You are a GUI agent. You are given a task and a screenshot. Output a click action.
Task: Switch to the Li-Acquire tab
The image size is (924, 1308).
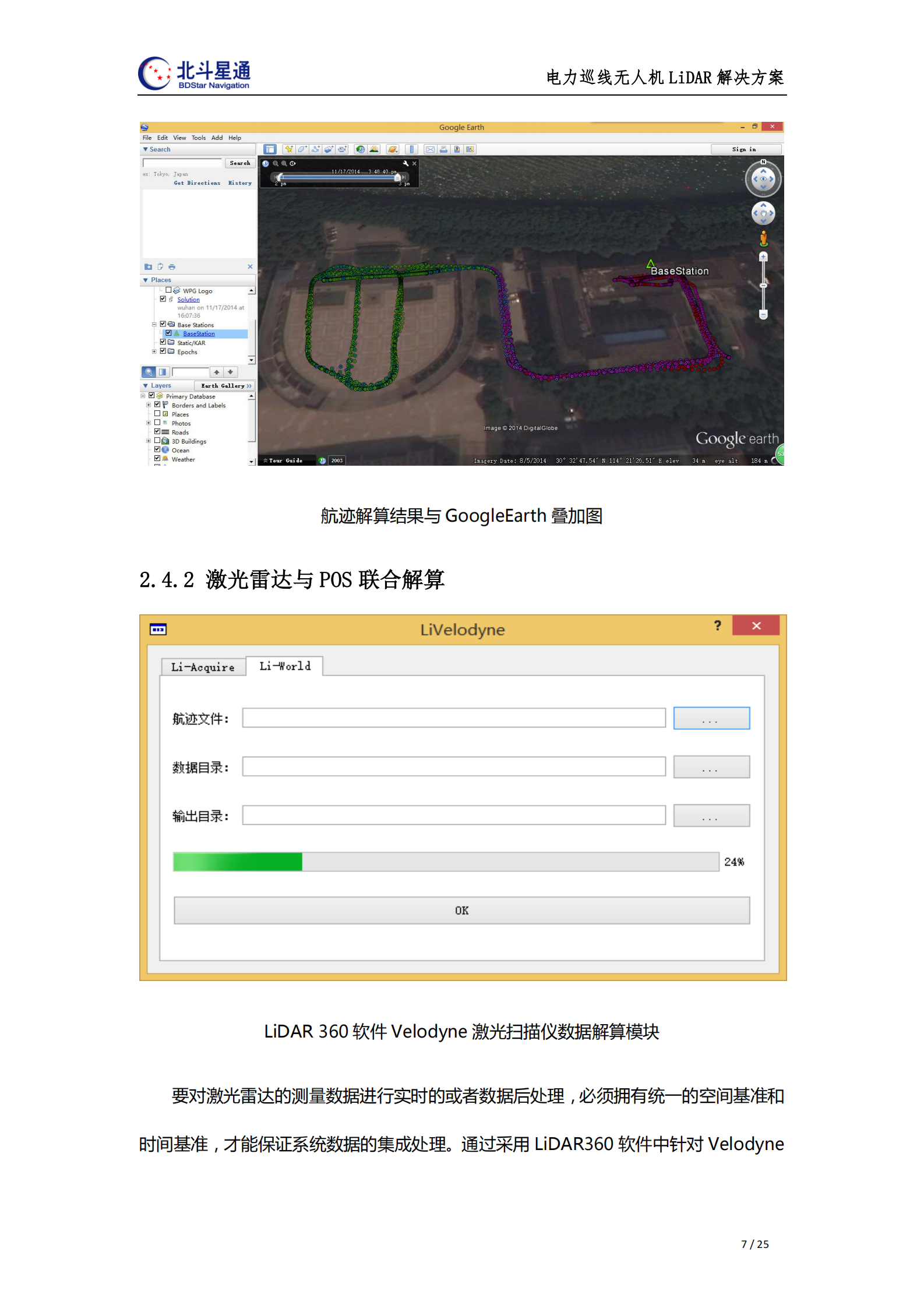[203, 667]
